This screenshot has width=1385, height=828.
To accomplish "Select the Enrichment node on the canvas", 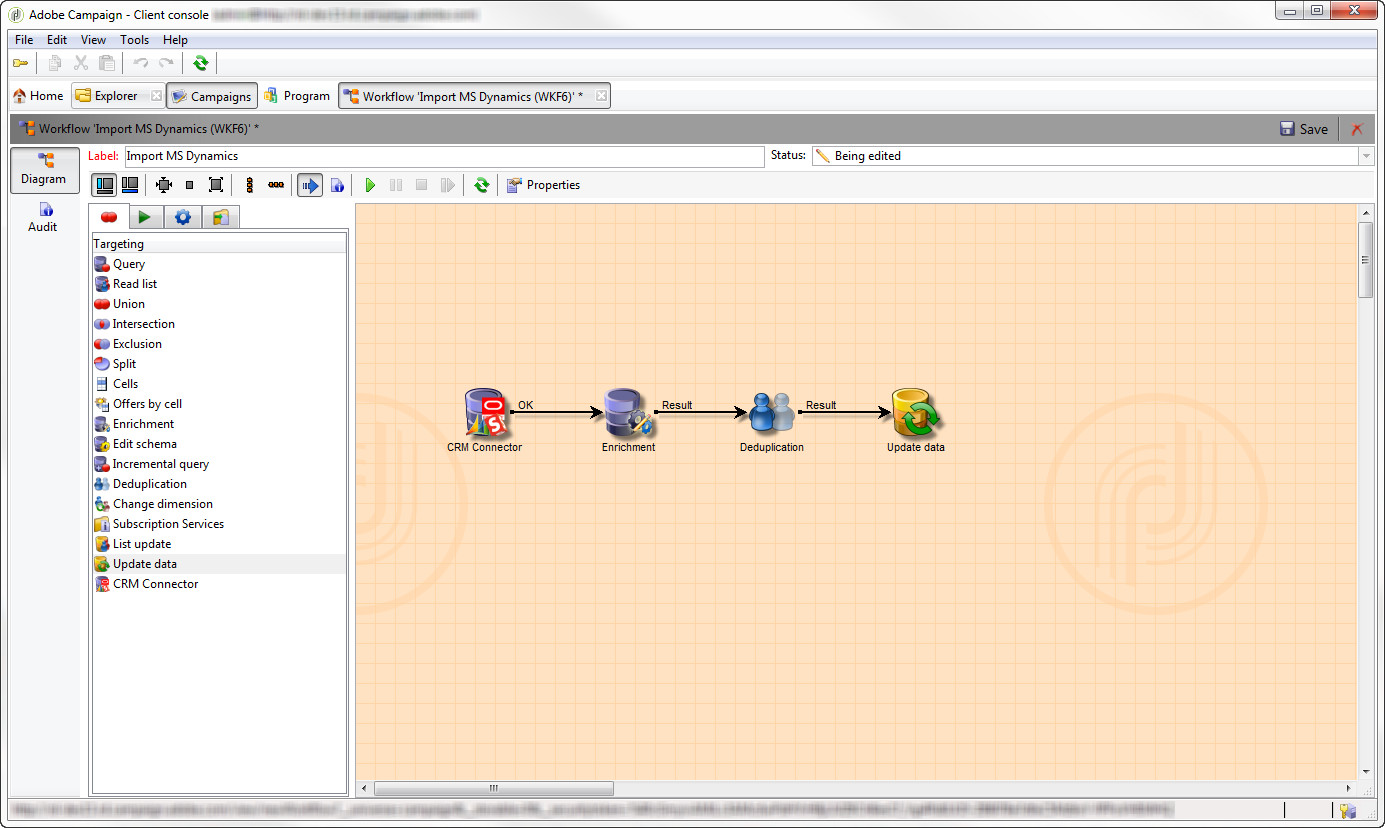I will [x=629, y=412].
